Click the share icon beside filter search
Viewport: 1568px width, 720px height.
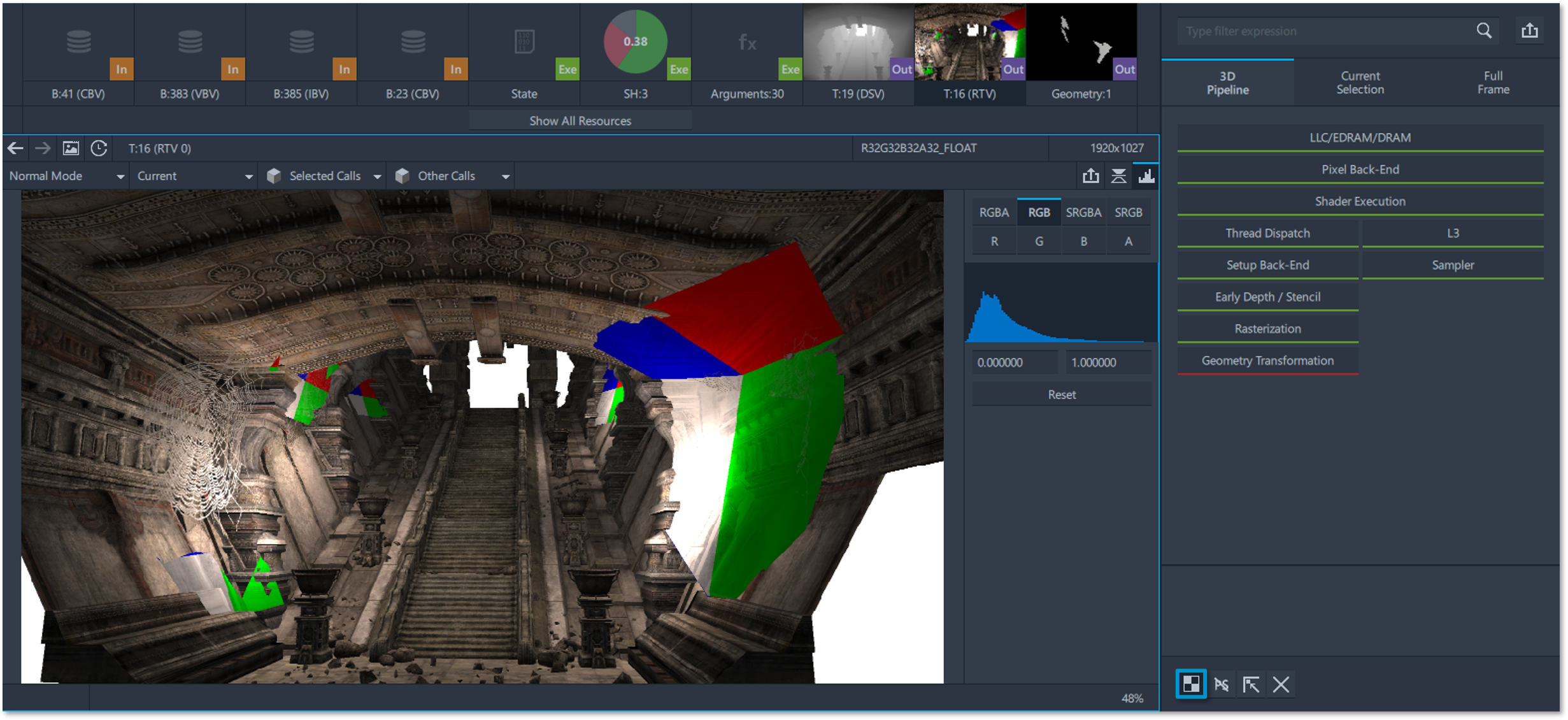[x=1530, y=31]
